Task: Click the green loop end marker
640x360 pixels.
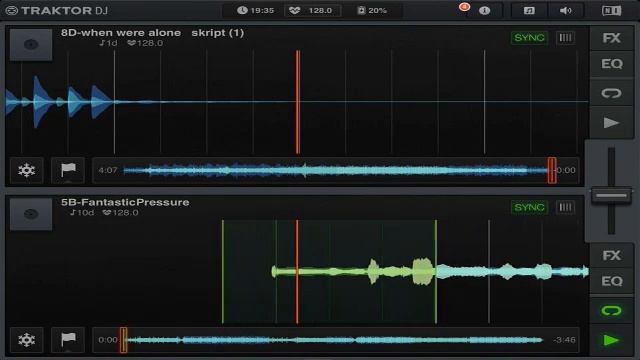Action: click(436, 272)
